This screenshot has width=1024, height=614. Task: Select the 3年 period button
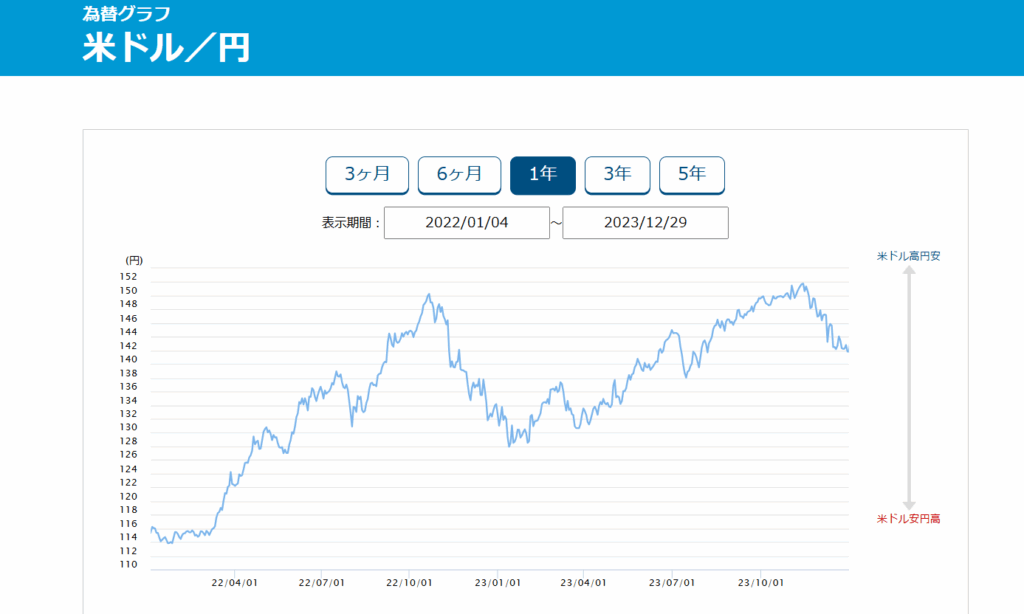tap(617, 174)
